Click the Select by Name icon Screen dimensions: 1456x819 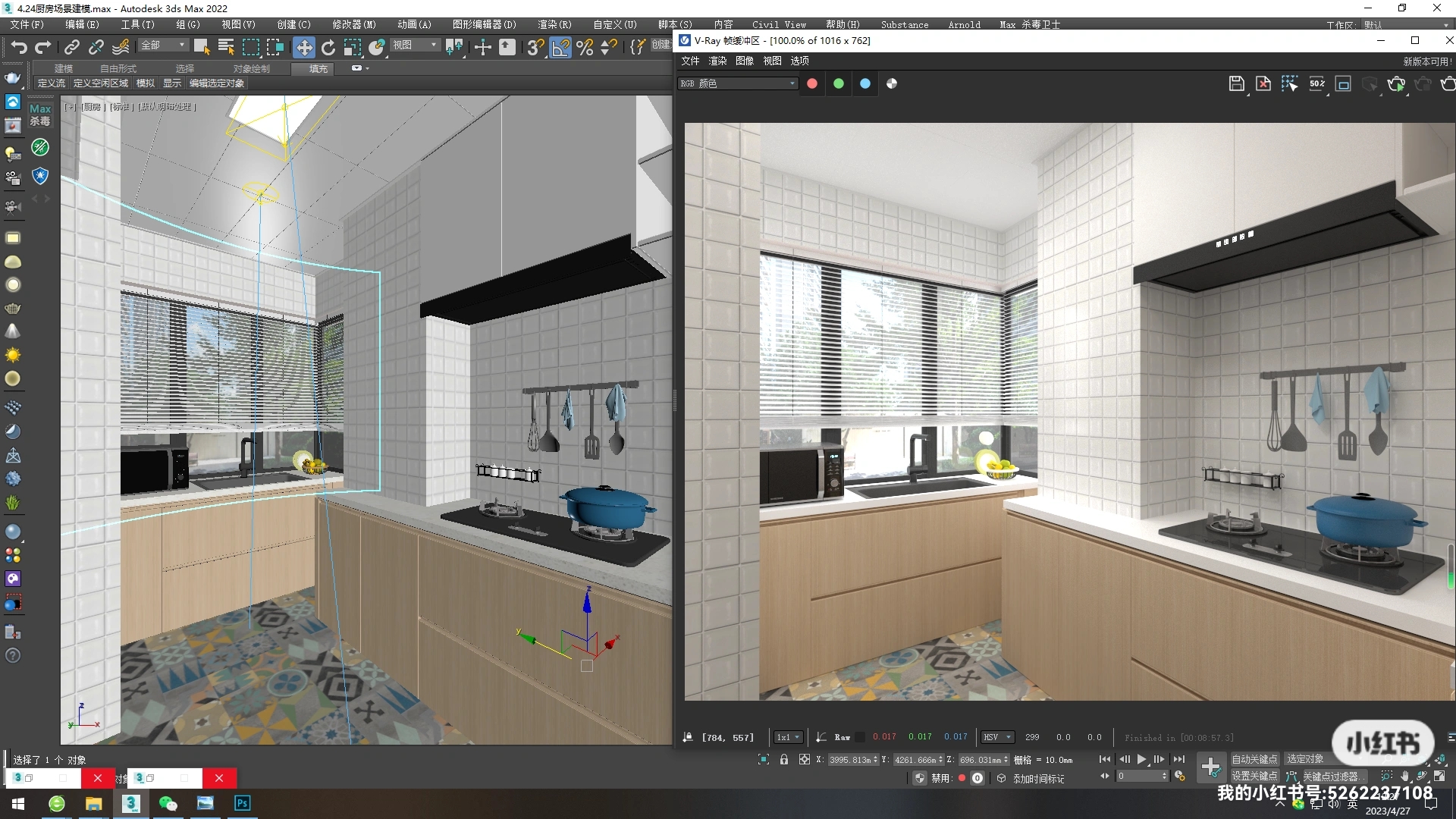(x=225, y=47)
